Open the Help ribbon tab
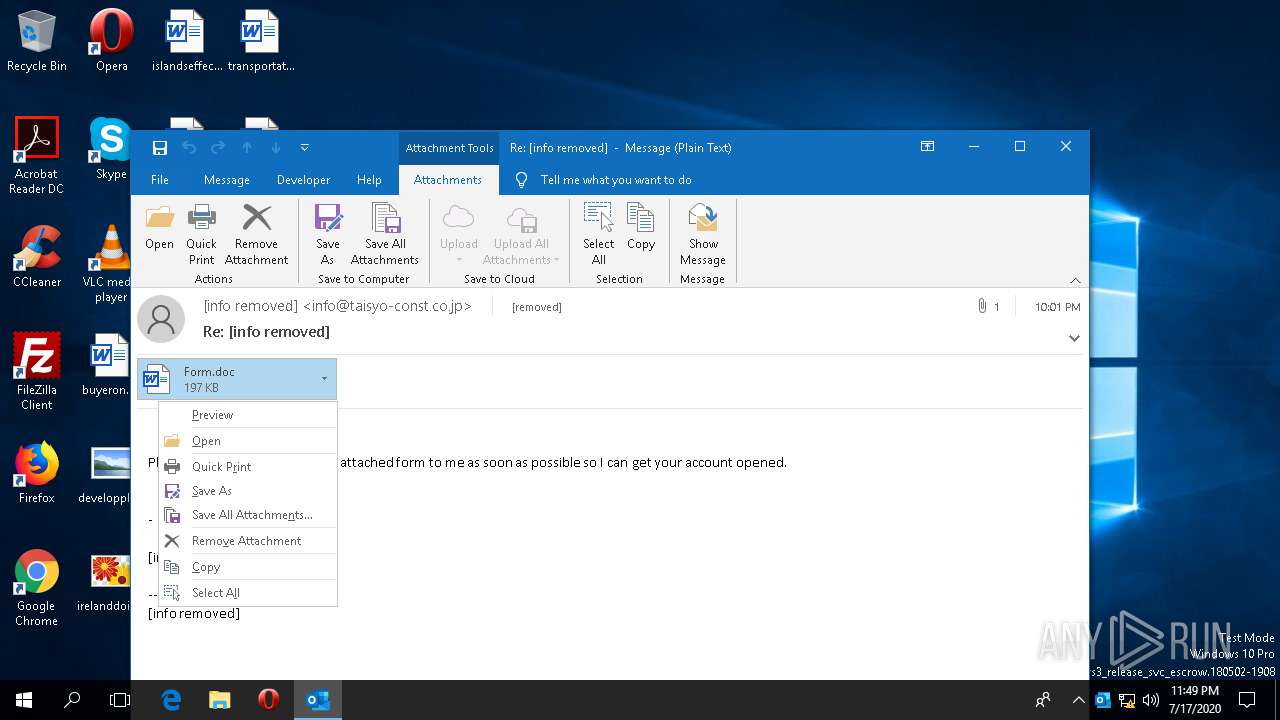Viewport: 1280px width, 720px height. (x=369, y=180)
